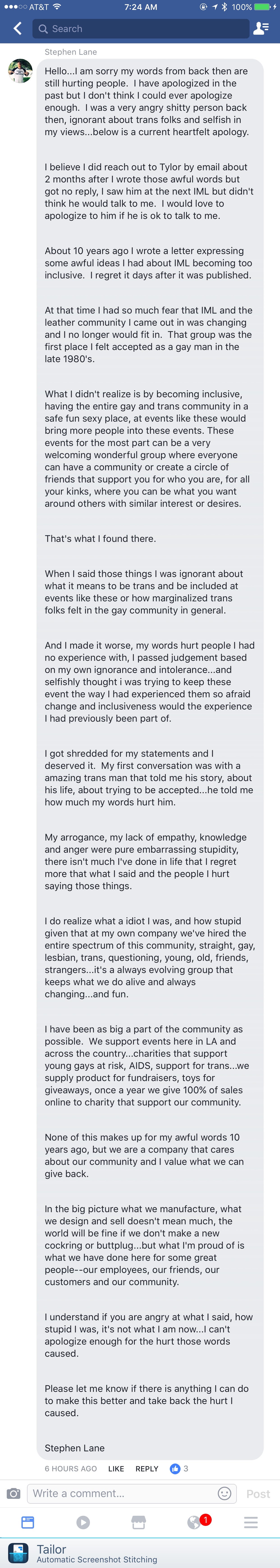Open the Marketplace tab
Viewport: 280px width, 1568px height.
[139, 1522]
